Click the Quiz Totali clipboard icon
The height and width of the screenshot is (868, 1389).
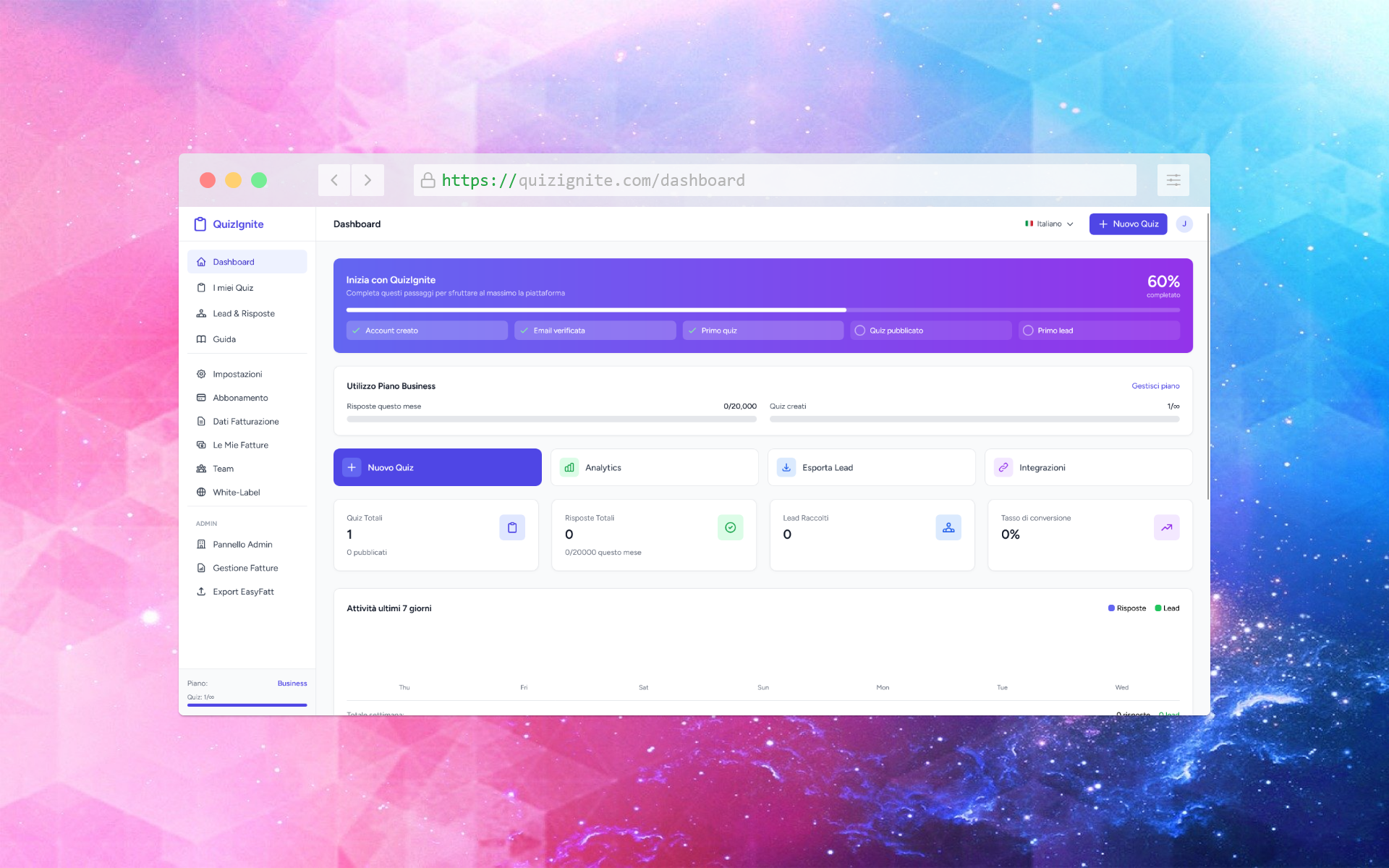[512, 527]
